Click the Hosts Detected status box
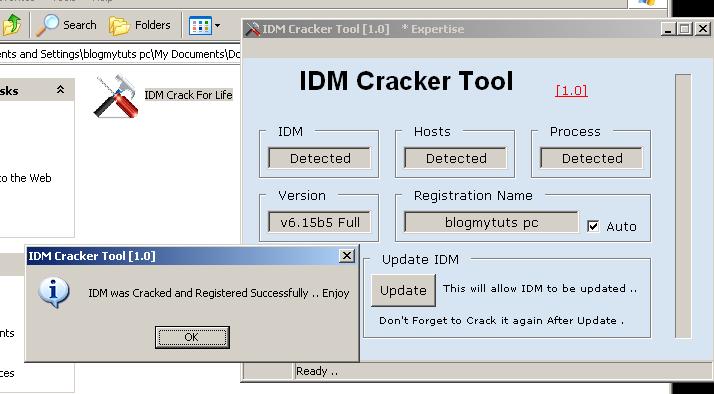The image size is (714, 394). coord(455,158)
